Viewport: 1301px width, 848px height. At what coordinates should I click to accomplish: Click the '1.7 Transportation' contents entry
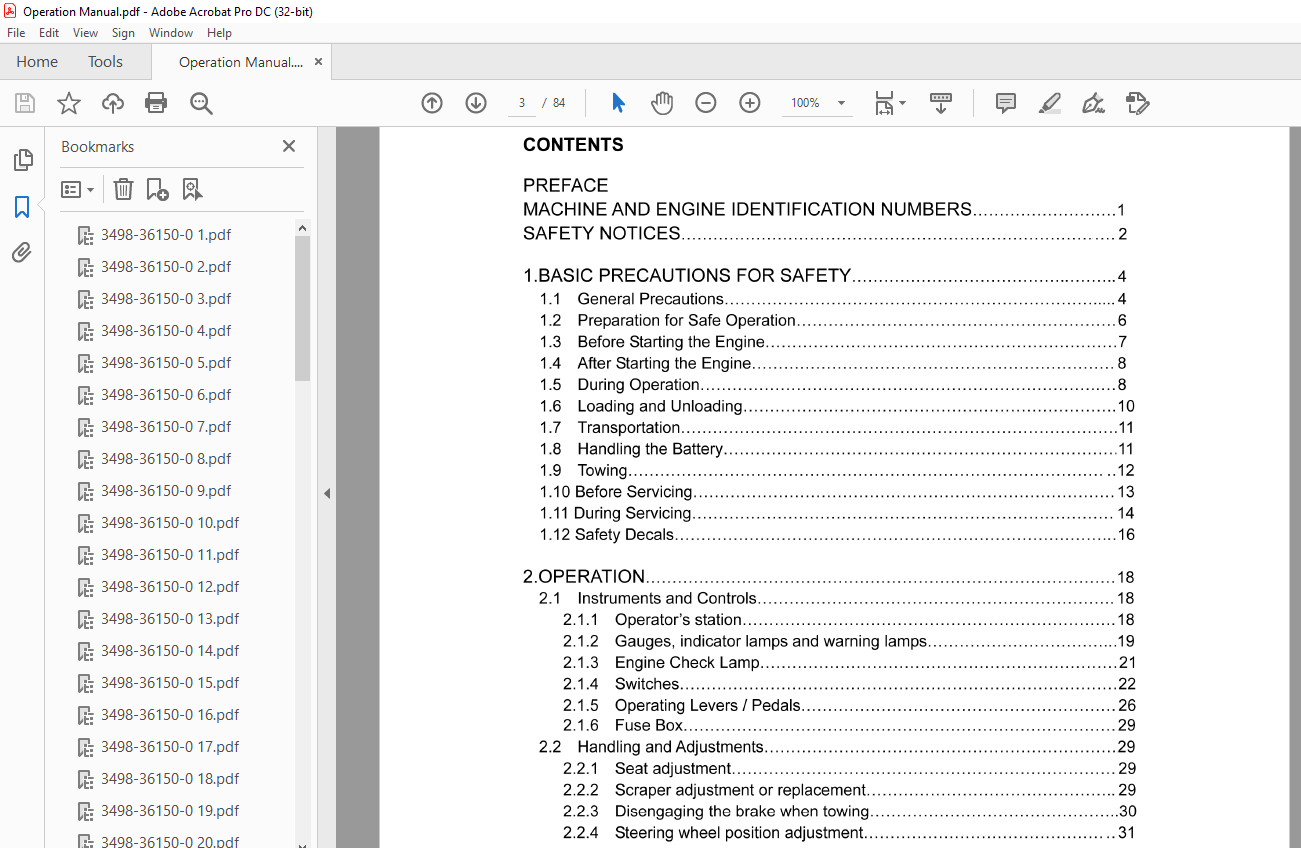(x=836, y=428)
